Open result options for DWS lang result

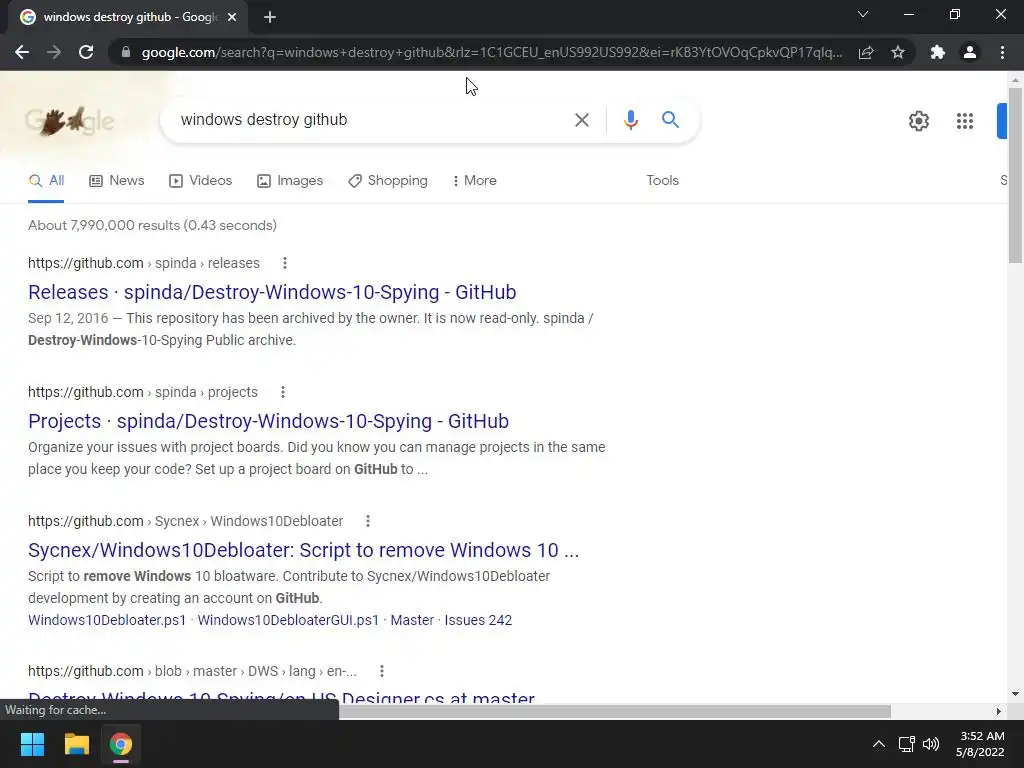click(381, 671)
